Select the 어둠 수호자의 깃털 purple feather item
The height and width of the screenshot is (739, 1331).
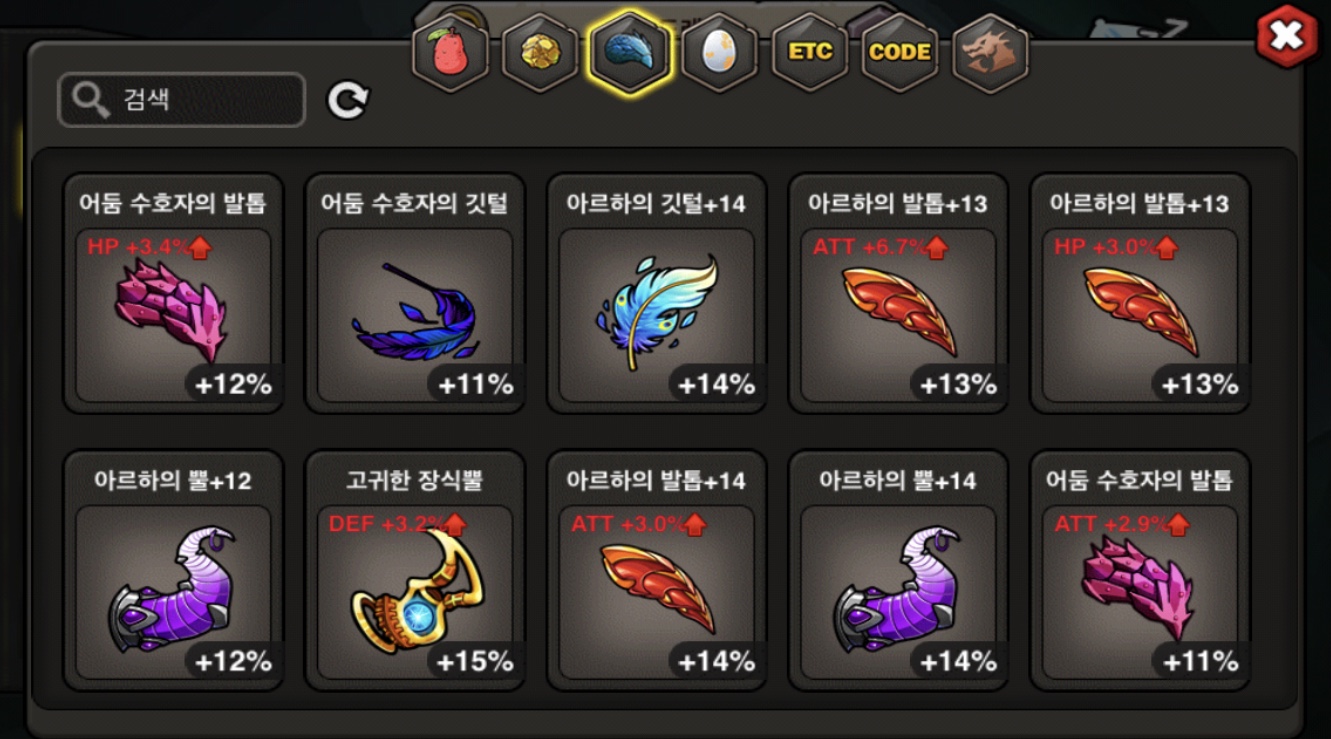tap(415, 293)
